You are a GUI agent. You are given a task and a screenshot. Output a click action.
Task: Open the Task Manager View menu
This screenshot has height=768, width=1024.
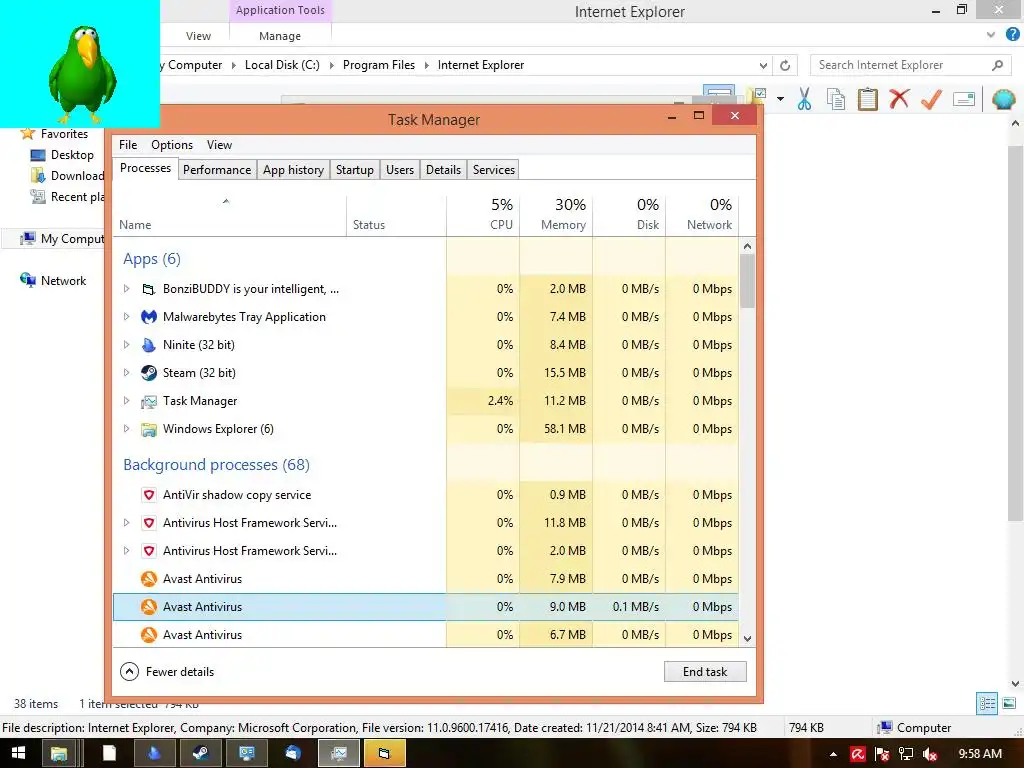[219, 145]
